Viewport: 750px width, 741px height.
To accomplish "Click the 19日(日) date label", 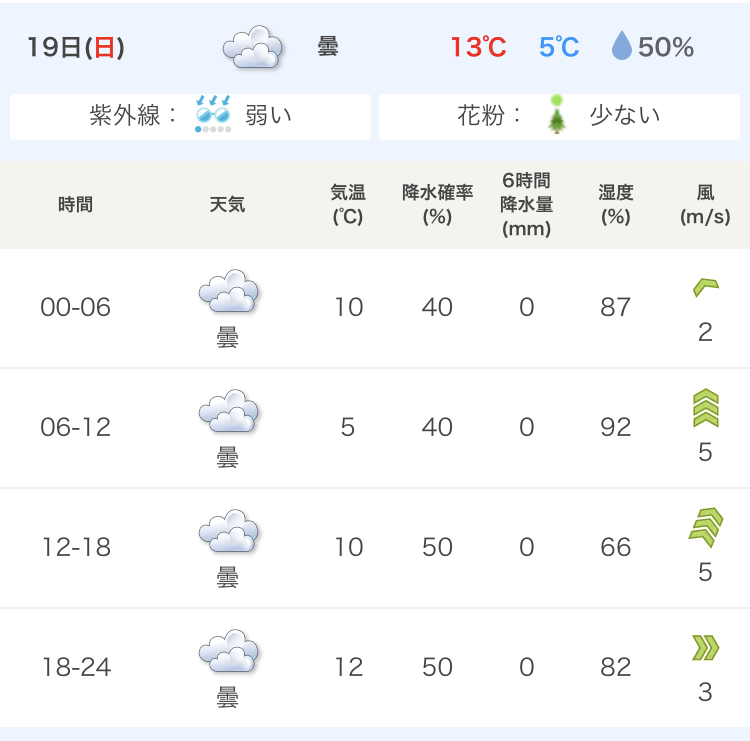I will [76, 47].
